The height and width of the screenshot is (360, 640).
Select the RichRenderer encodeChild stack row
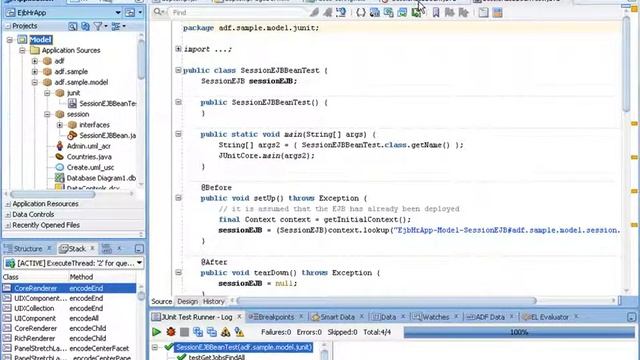click(69, 338)
